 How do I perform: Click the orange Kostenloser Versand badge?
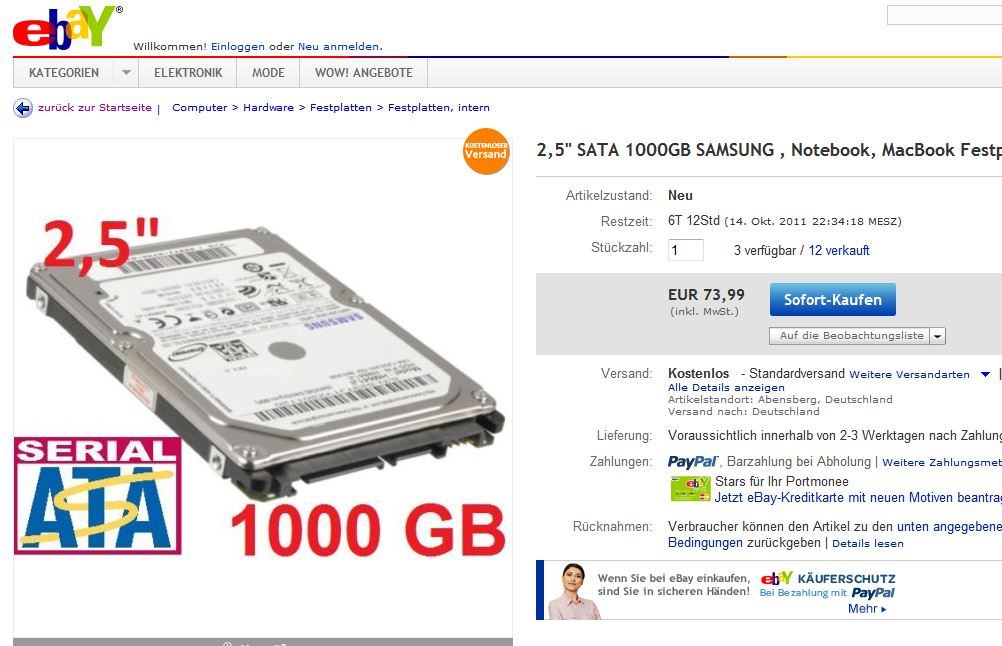coord(486,151)
